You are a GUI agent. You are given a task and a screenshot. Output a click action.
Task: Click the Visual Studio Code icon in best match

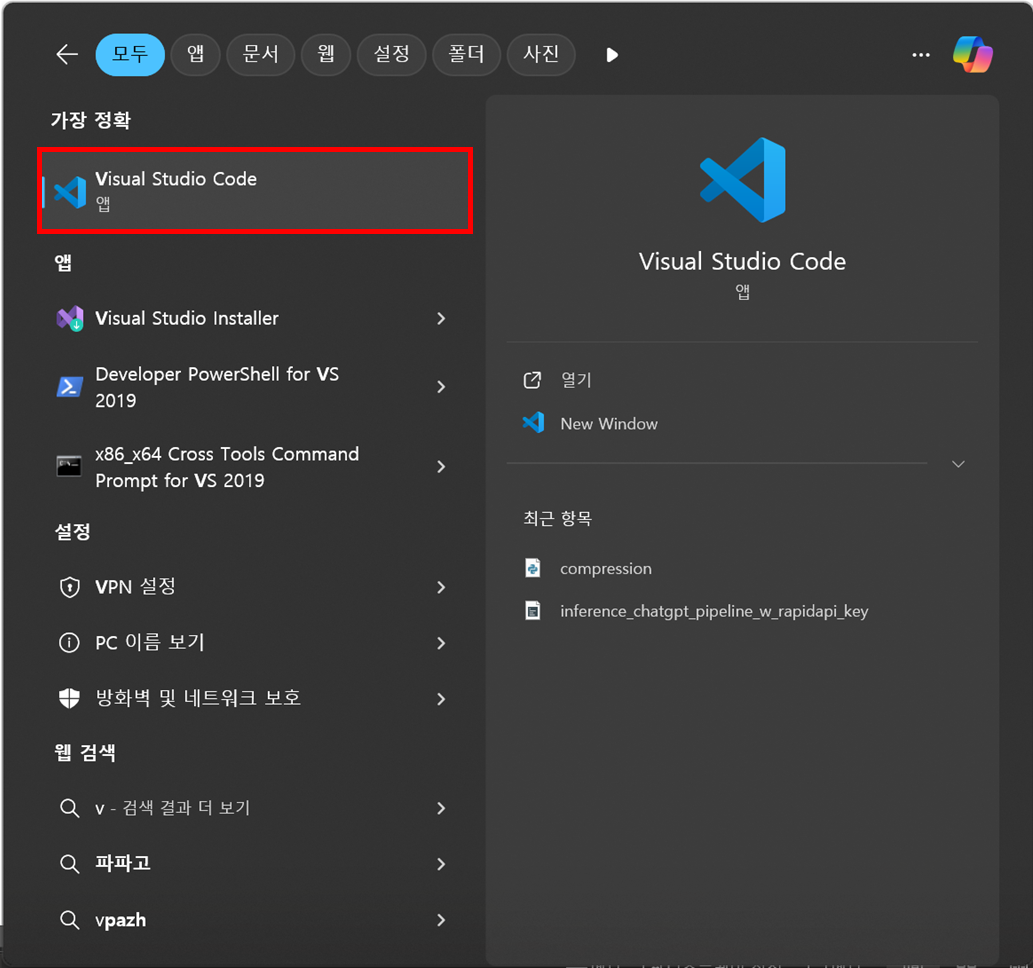pos(70,192)
